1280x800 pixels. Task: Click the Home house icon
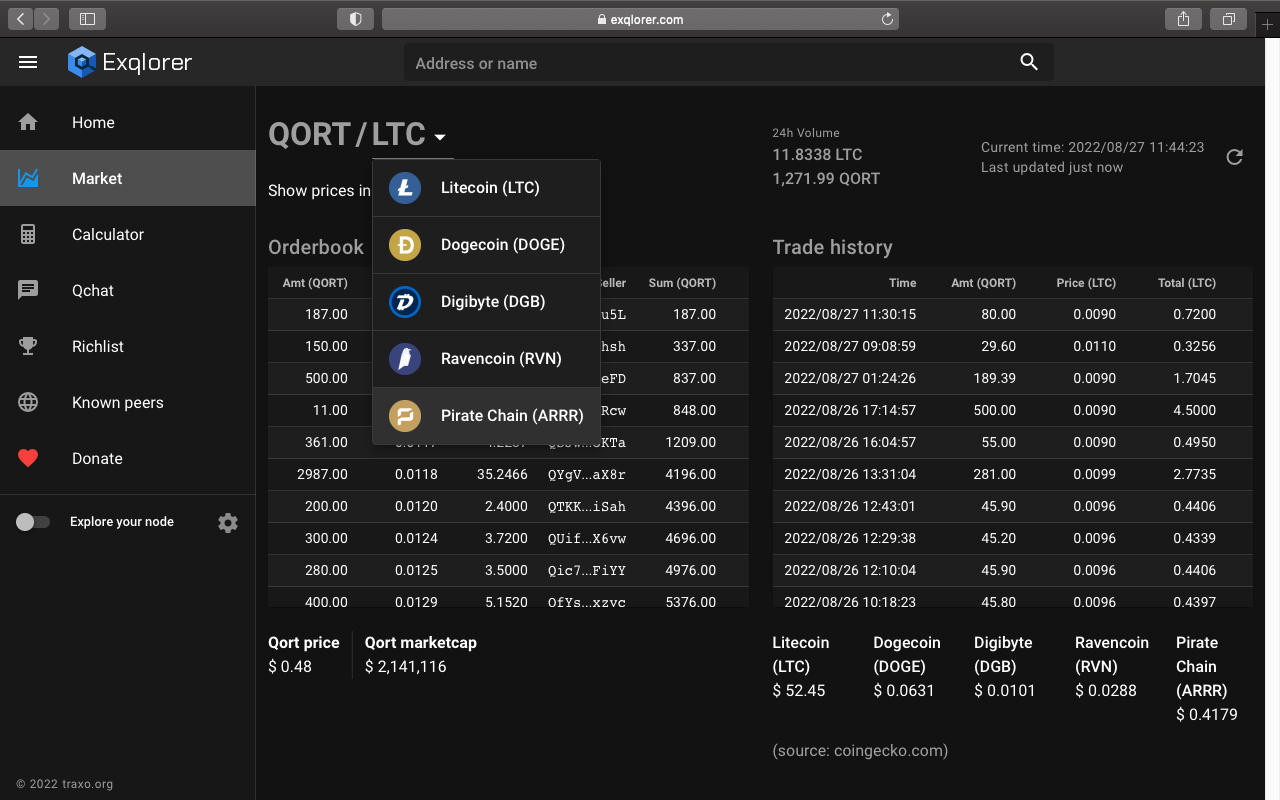[x=28, y=122]
